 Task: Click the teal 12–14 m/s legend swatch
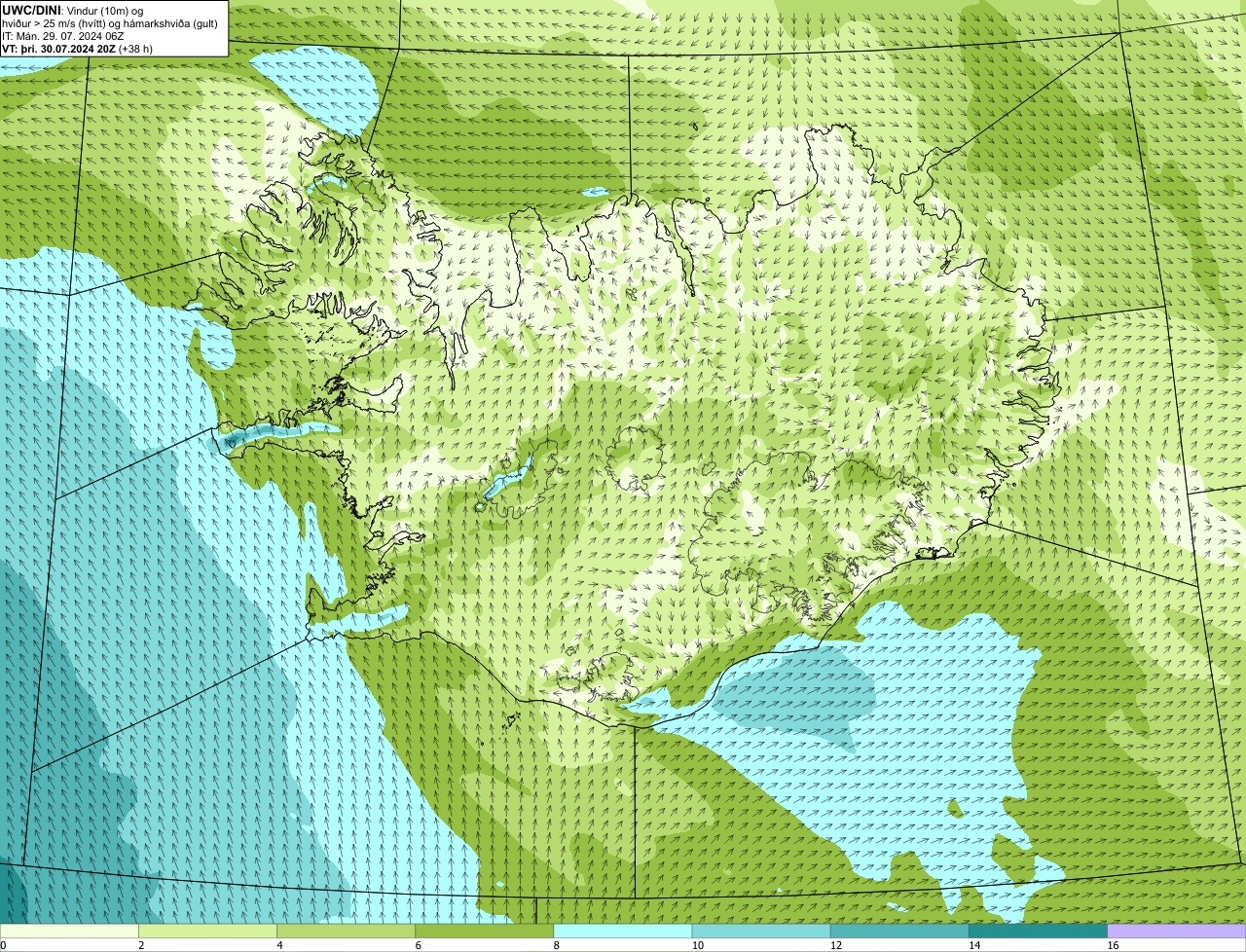click(899, 931)
